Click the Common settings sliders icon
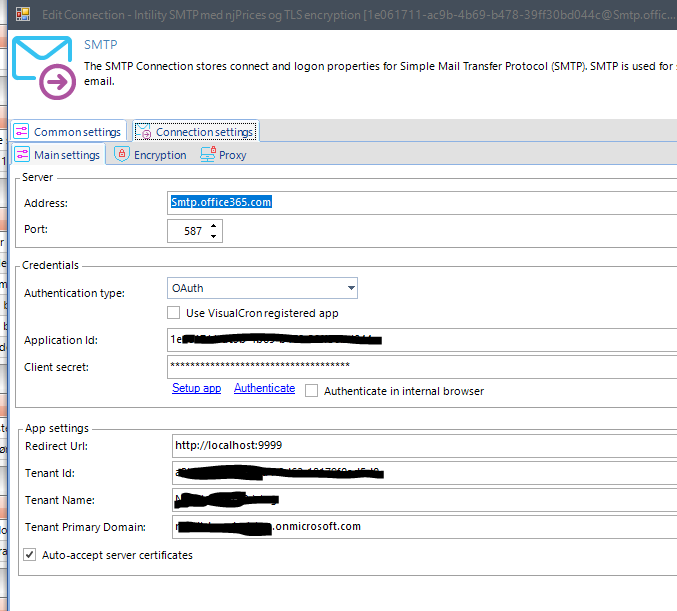The image size is (677, 611). pos(22,132)
